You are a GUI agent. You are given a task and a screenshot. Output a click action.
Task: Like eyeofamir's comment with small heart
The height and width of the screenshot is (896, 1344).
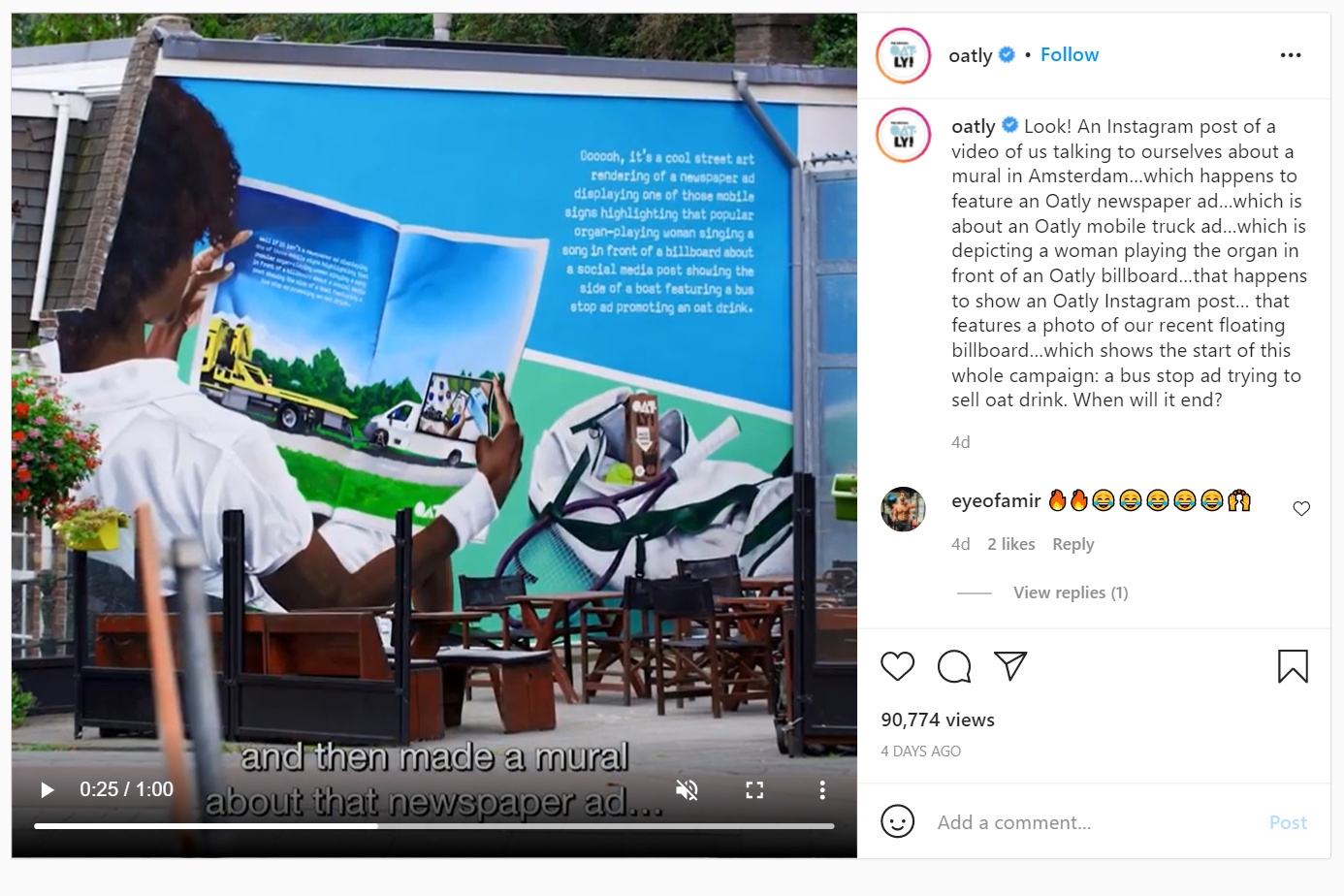coord(1301,508)
